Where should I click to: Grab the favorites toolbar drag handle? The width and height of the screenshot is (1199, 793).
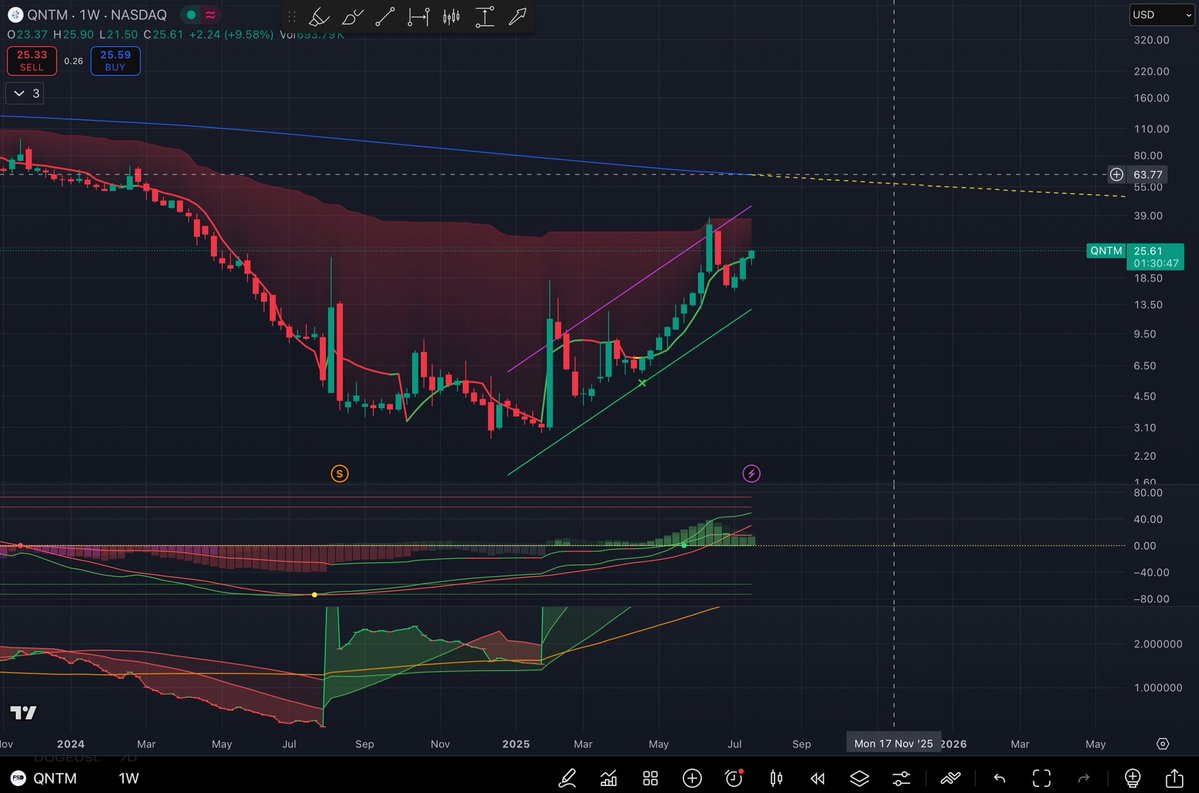(291, 16)
